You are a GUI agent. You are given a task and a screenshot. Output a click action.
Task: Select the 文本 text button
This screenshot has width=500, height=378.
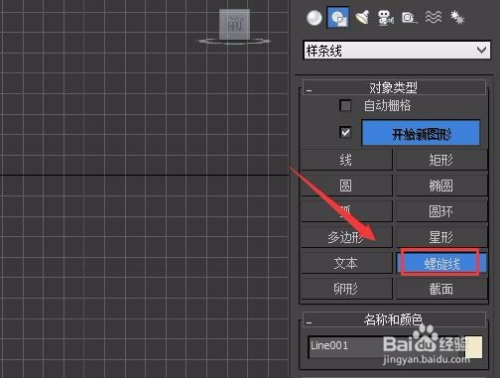pos(346,263)
